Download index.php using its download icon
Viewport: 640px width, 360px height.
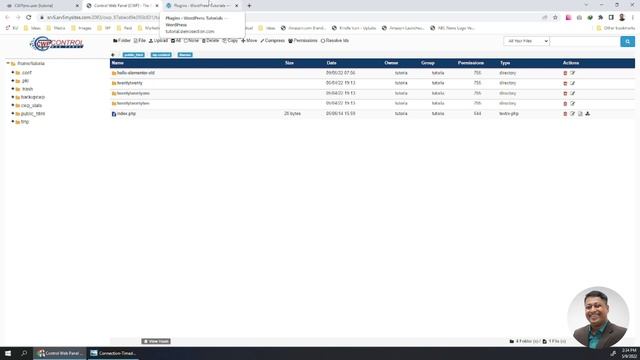point(587,114)
